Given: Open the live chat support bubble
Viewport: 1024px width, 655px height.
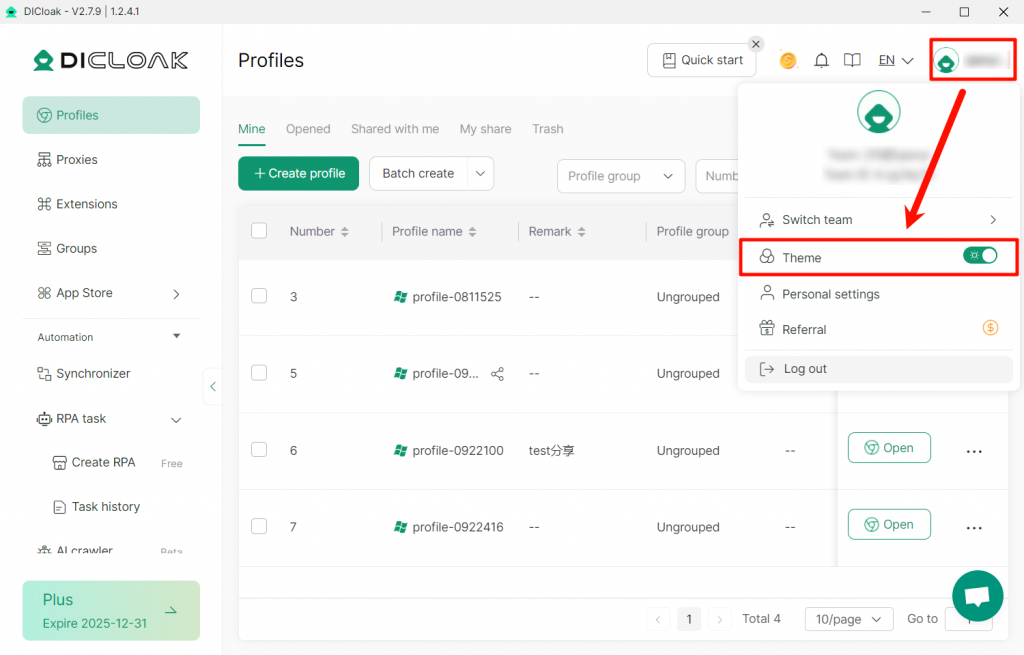Looking at the screenshot, I should 976,596.
